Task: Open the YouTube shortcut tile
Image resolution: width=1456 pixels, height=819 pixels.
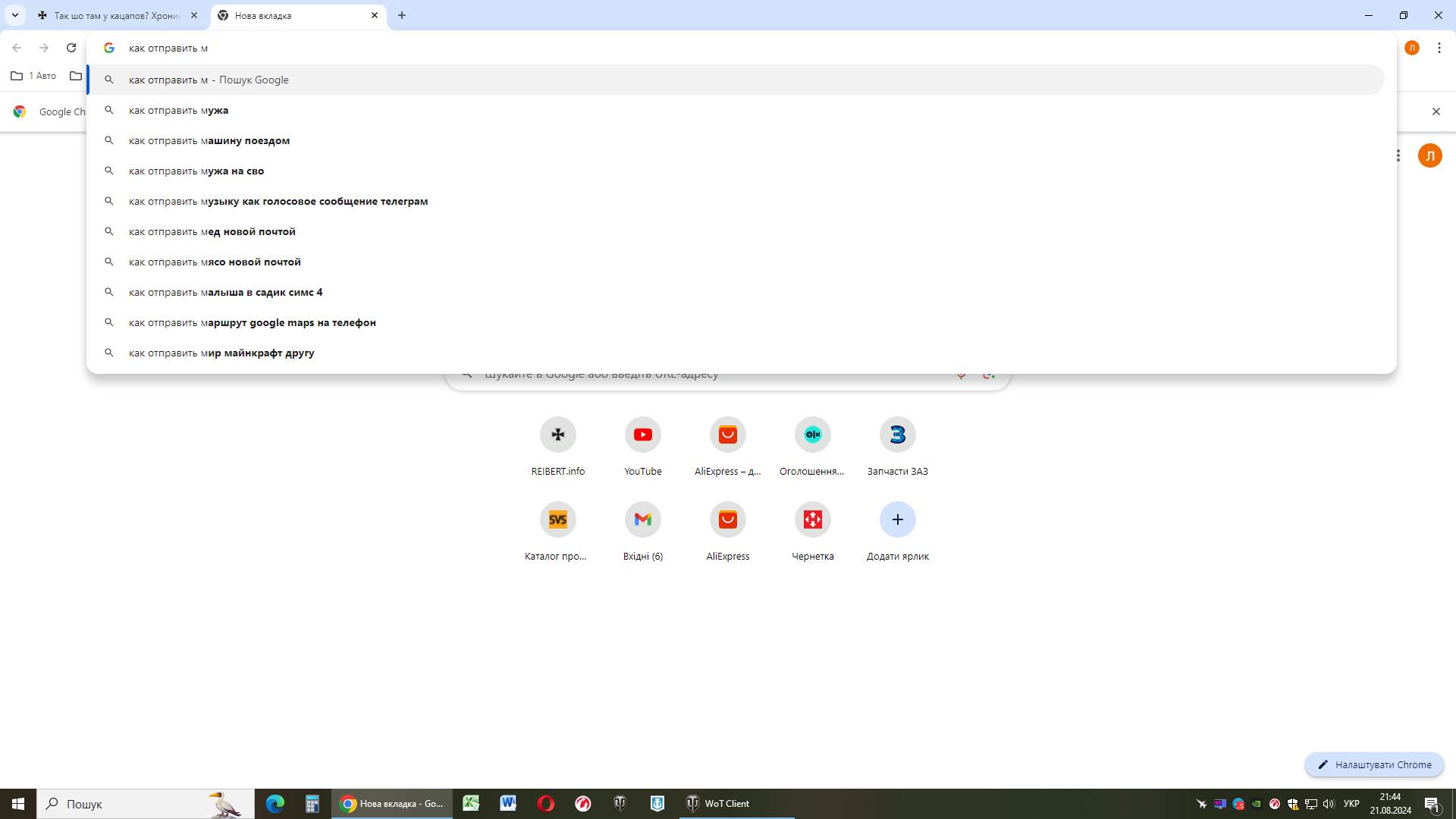Action: pyautogui.click(x=642, y=435)
